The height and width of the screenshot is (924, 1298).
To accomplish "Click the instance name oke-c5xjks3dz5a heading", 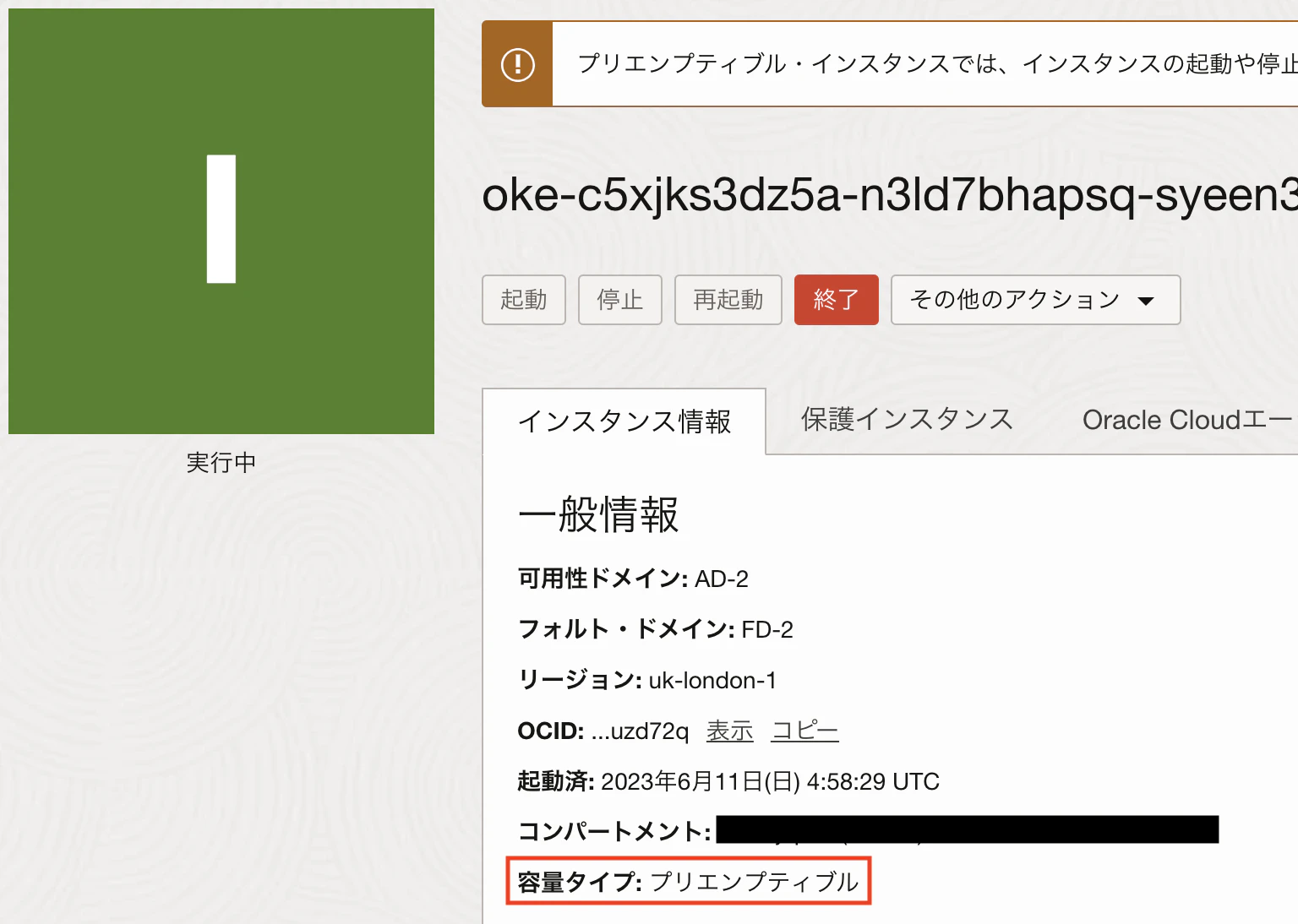I will coord(890,195).
